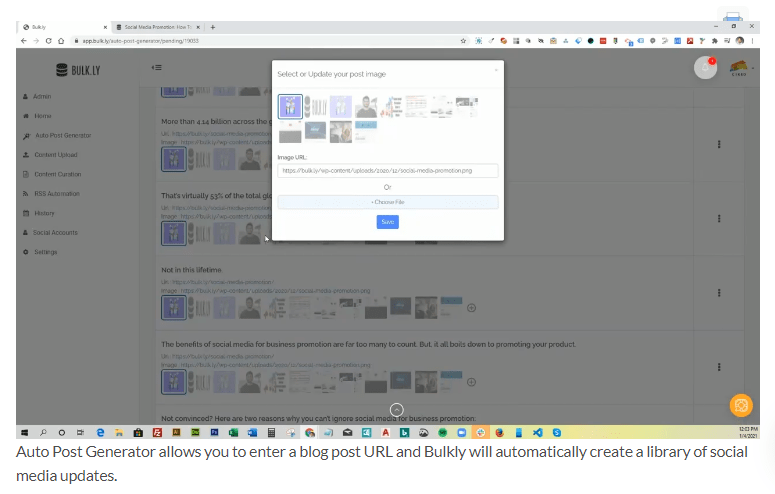The height and width of the screenshot is (494, 775).
Task: Open Windows search from taskbar
Action: pos(43,433)
